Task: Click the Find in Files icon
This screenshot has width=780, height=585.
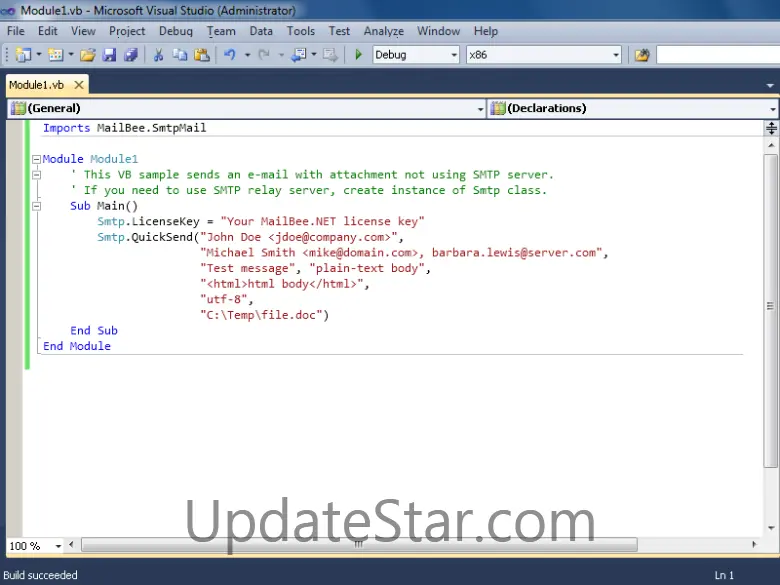Action: (x=642, y=55)
